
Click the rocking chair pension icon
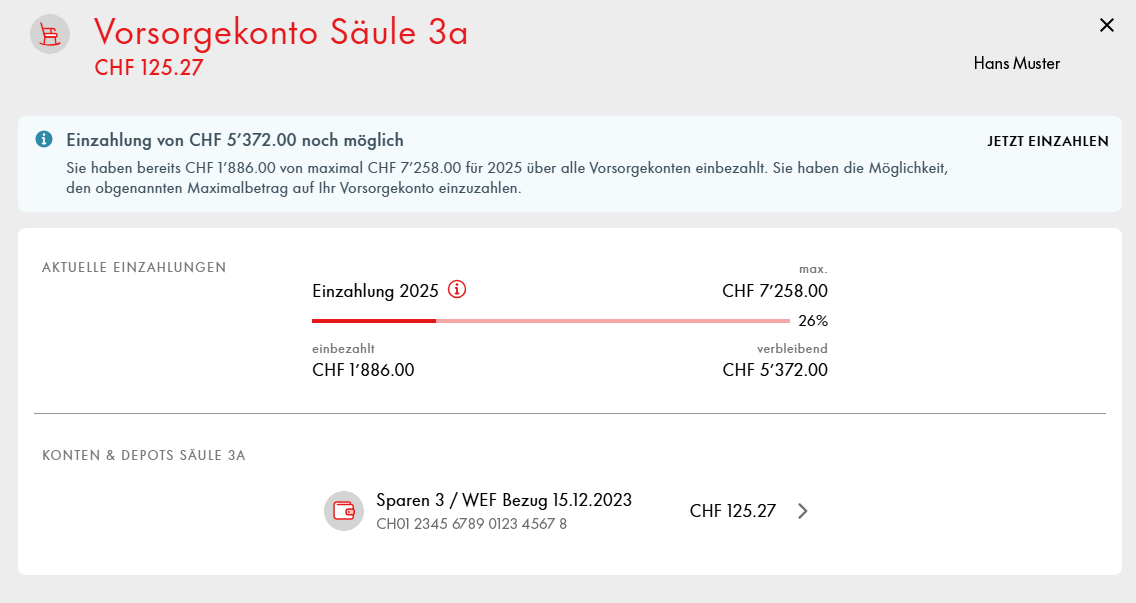tap(50, 34)
